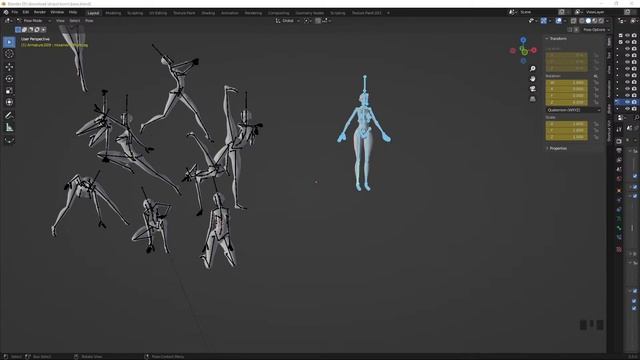Toggle the camera view icon

533,89
